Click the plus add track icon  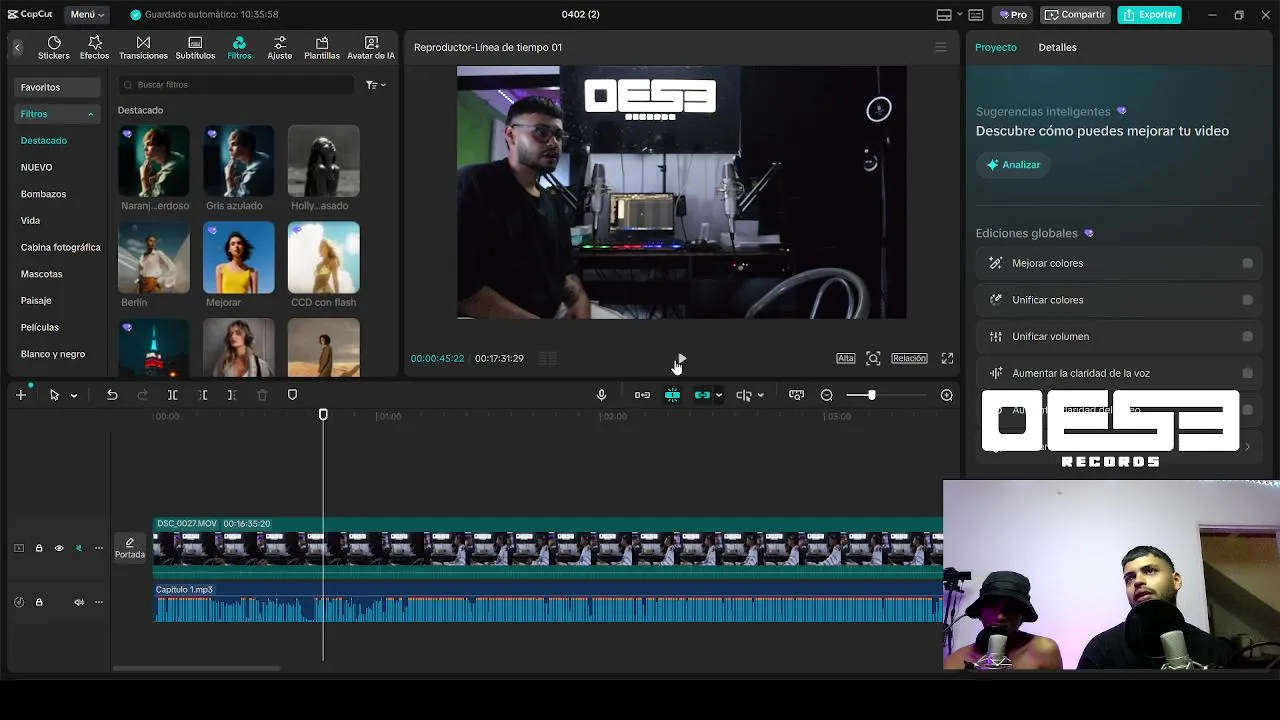[x=20, y=395]
